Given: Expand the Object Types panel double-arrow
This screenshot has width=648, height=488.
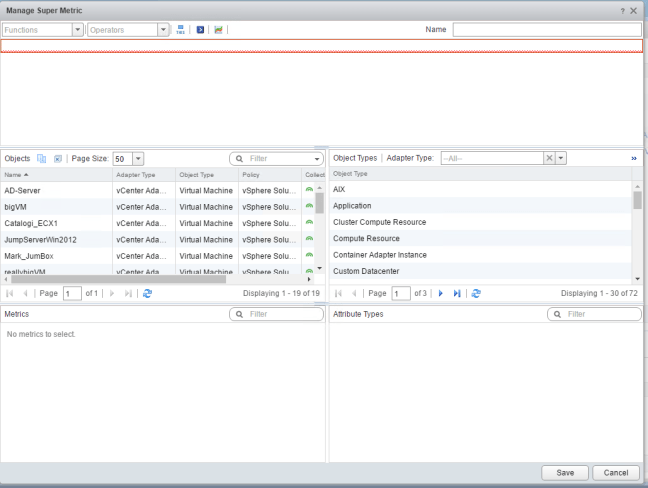Looking at the screenshot, I should (633, 158).
